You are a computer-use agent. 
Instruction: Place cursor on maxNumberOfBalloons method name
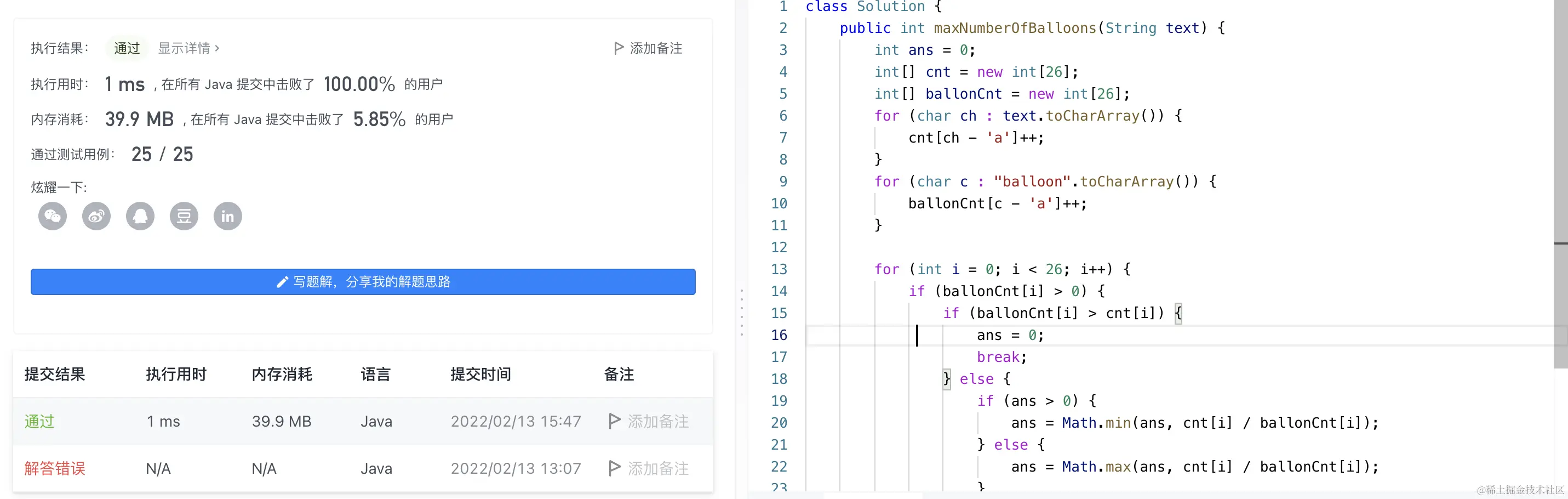pos(1015,28)
